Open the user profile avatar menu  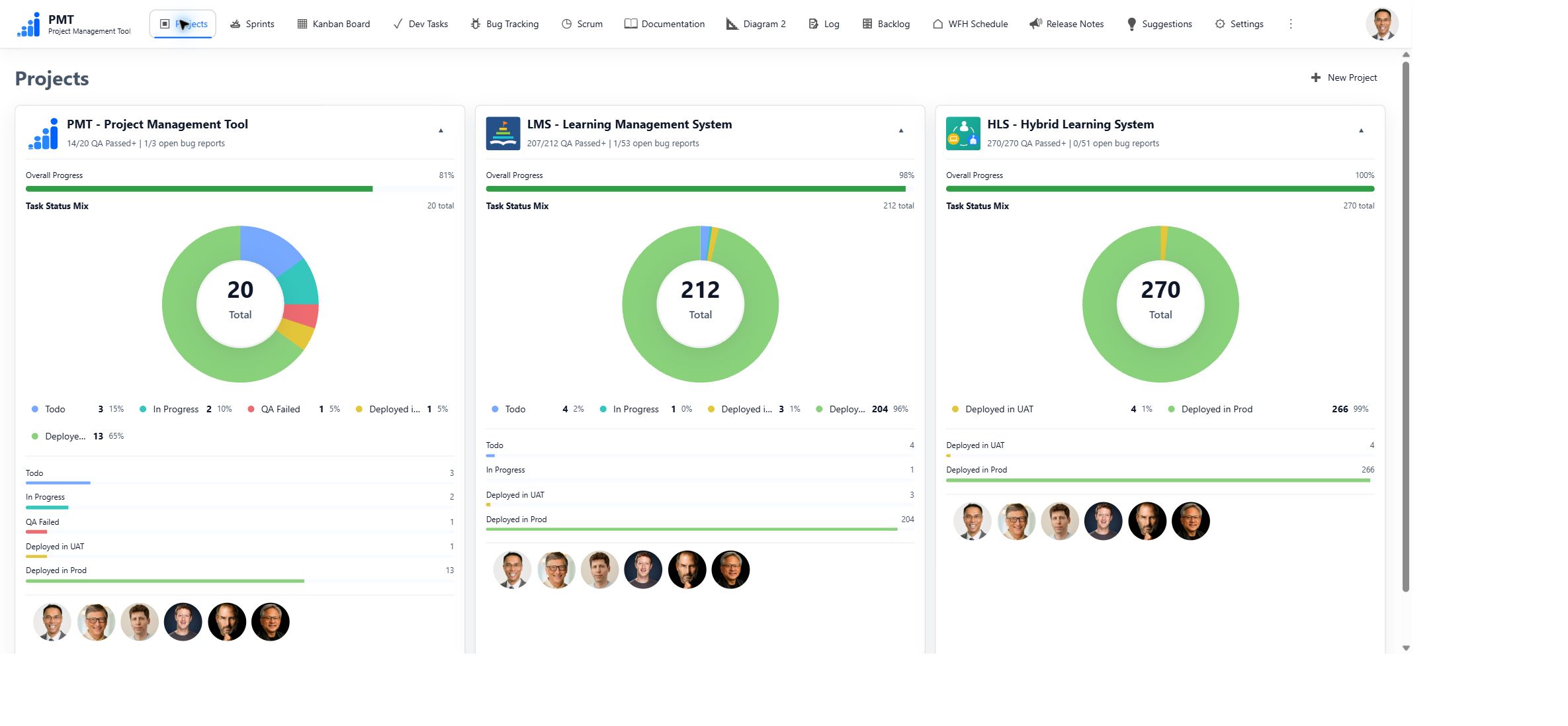(1381, 24)
